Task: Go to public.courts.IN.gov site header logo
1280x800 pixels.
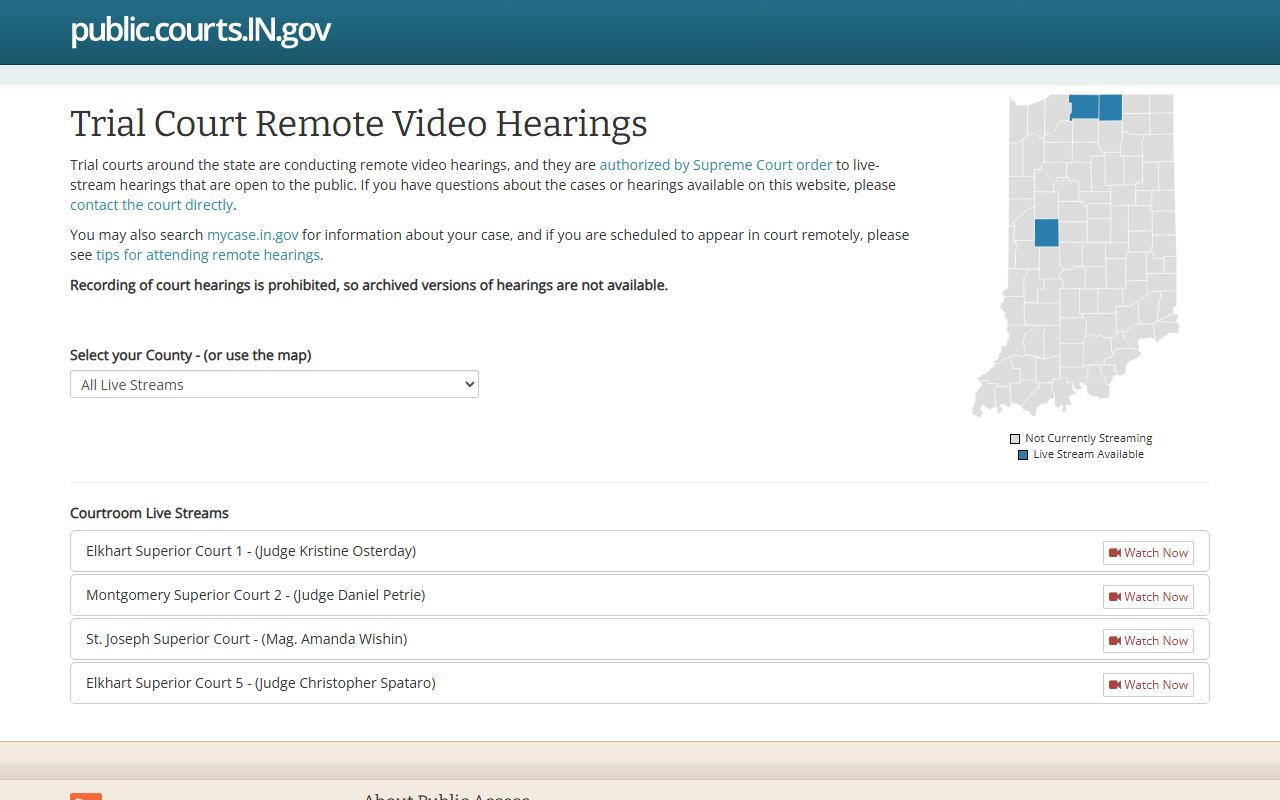Action: (201, 30)
